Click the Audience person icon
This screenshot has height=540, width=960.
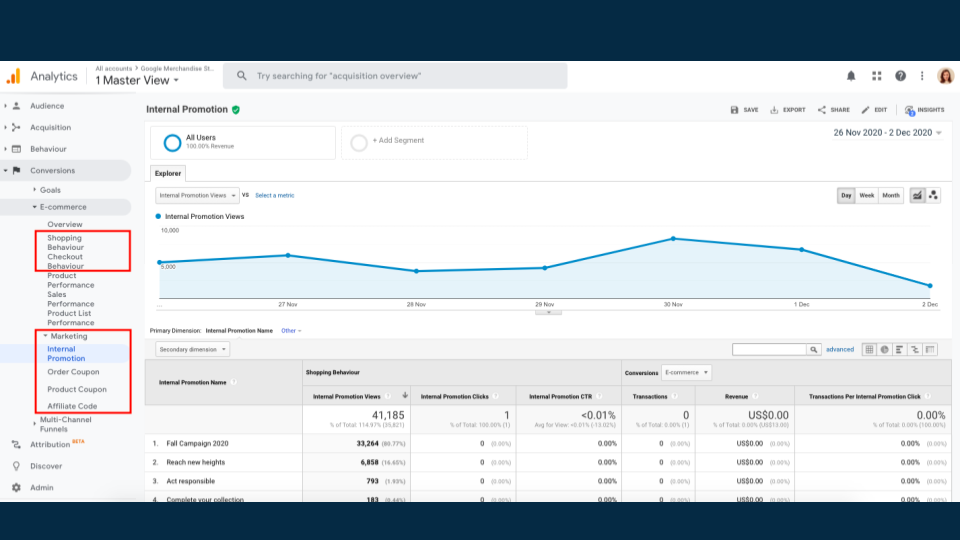click(17, 106)
